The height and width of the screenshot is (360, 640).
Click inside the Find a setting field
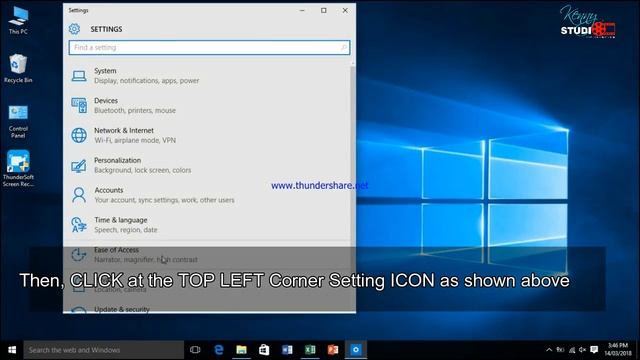(209, 47)
